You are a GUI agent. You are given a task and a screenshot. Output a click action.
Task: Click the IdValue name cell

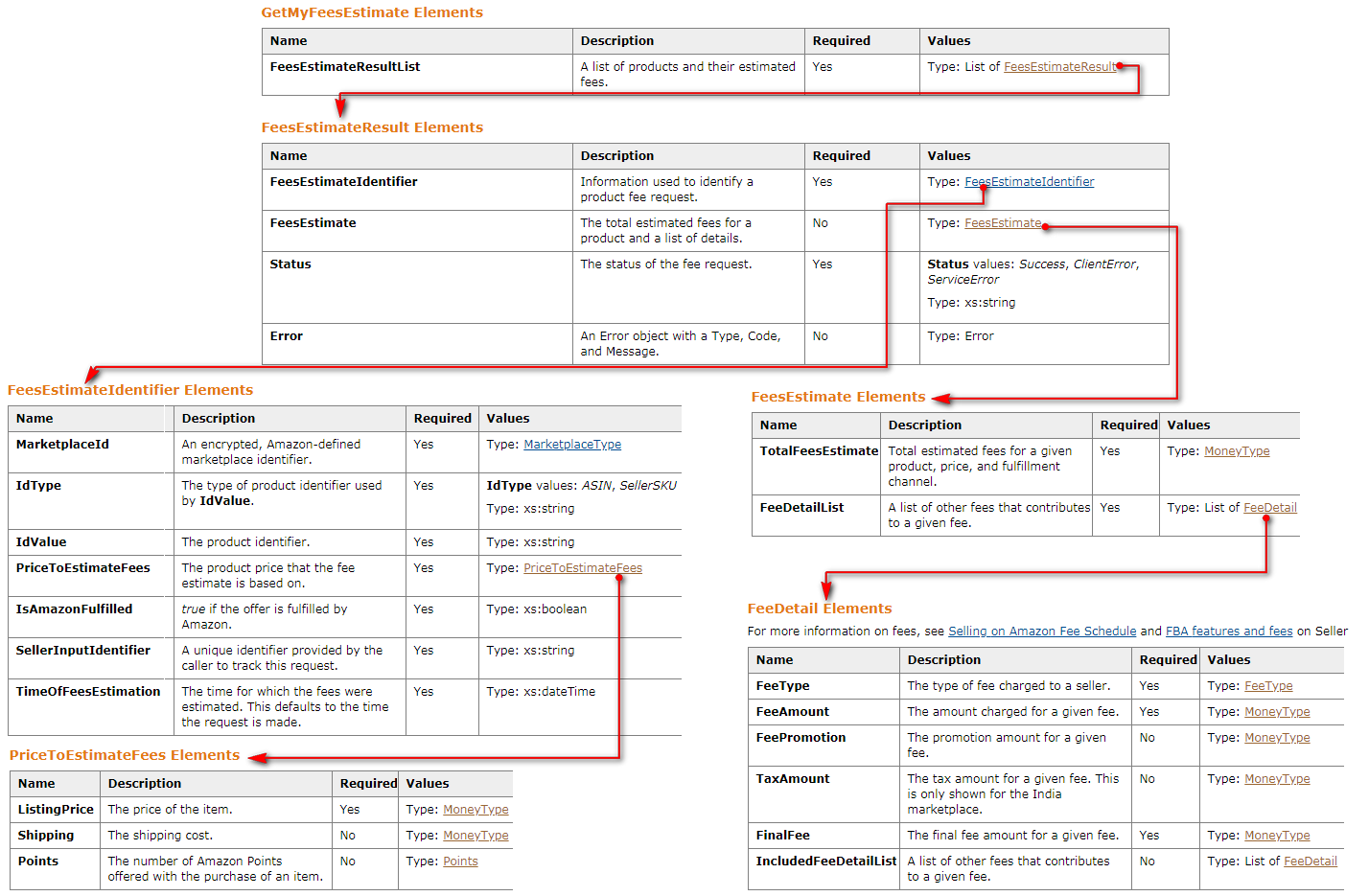point(91,542)
